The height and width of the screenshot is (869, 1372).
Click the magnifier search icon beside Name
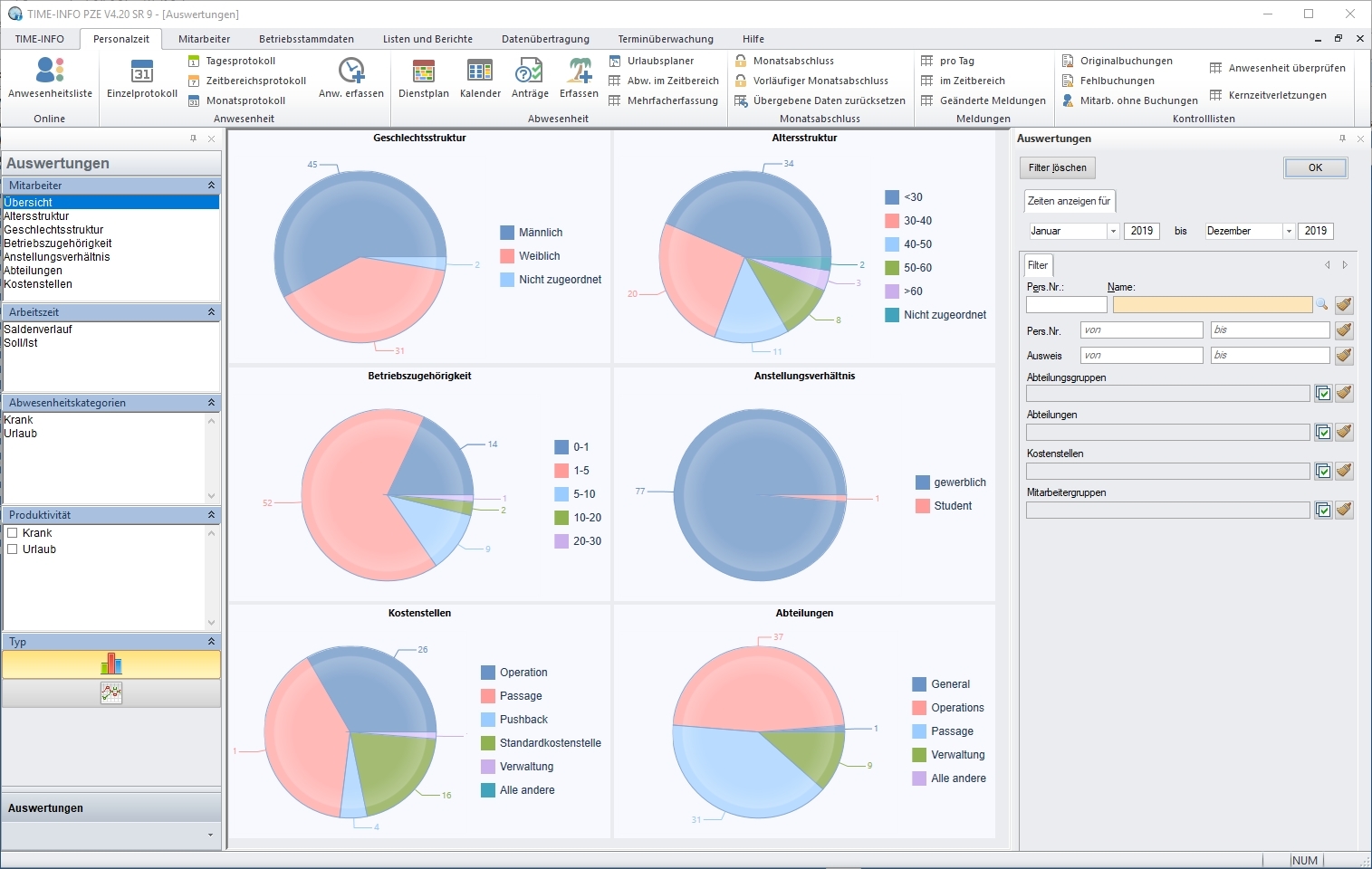[x=1322, y=304]
